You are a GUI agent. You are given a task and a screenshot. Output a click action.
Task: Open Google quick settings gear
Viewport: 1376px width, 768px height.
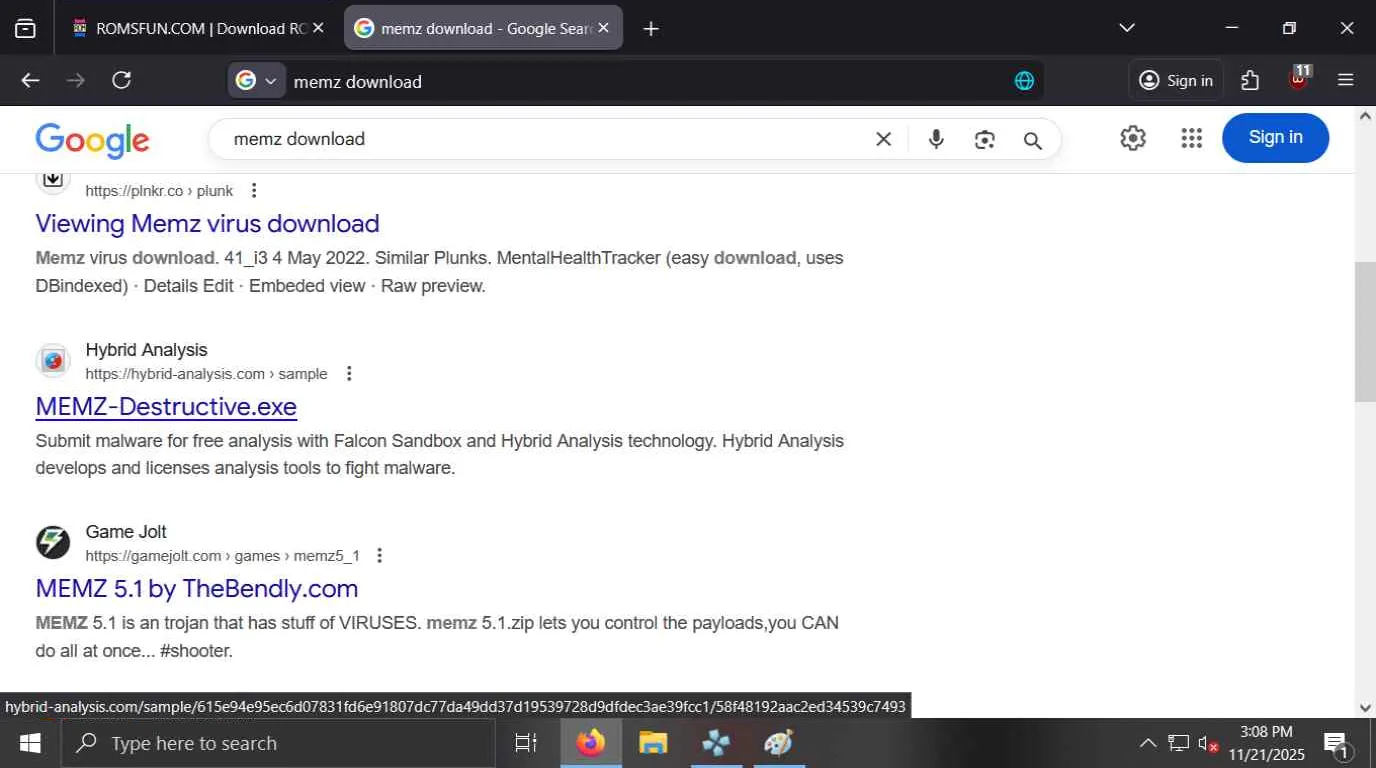point(1133,138)
